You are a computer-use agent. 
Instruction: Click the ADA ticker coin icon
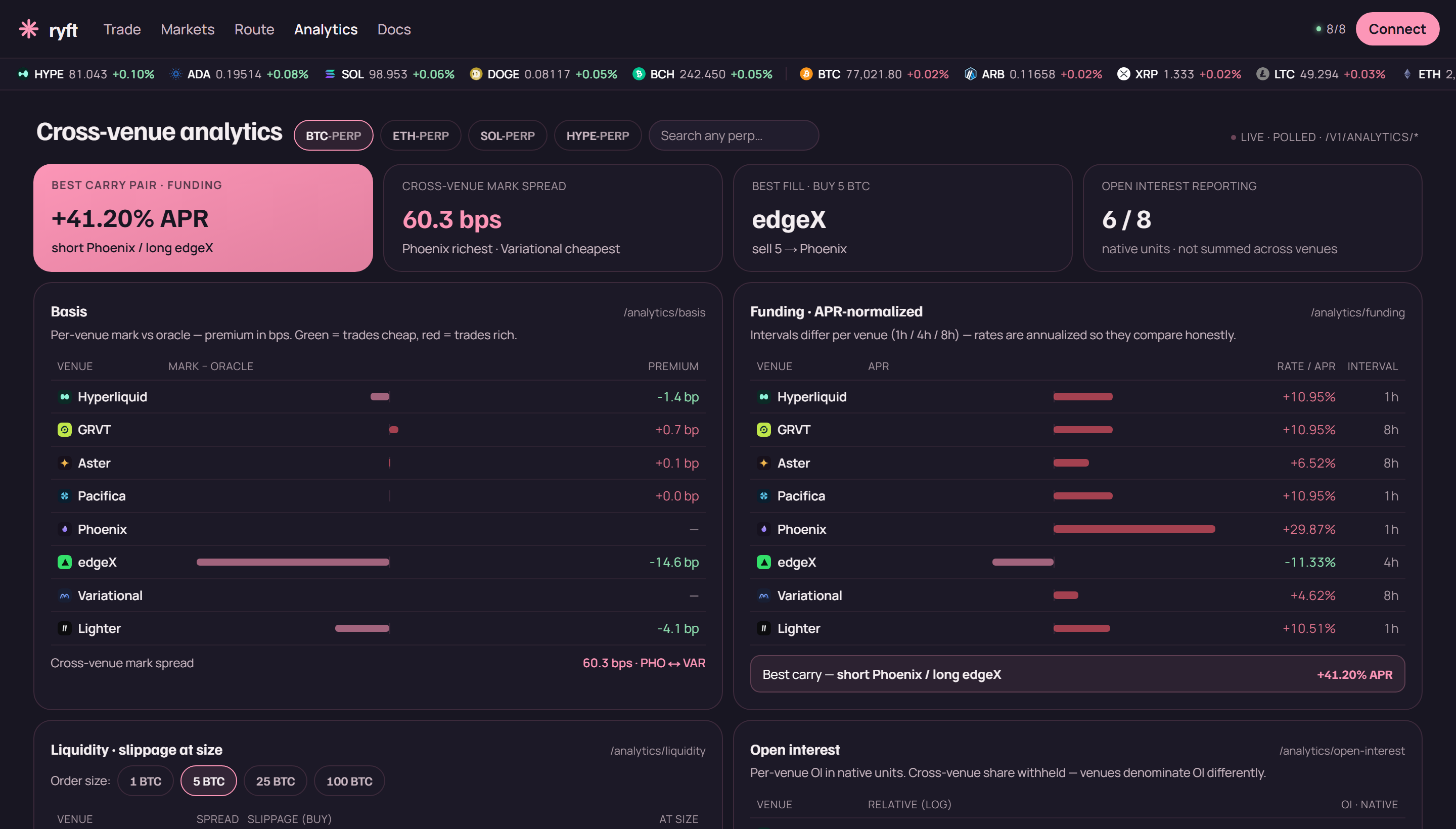pyautogui.click(x=176, y=74)
